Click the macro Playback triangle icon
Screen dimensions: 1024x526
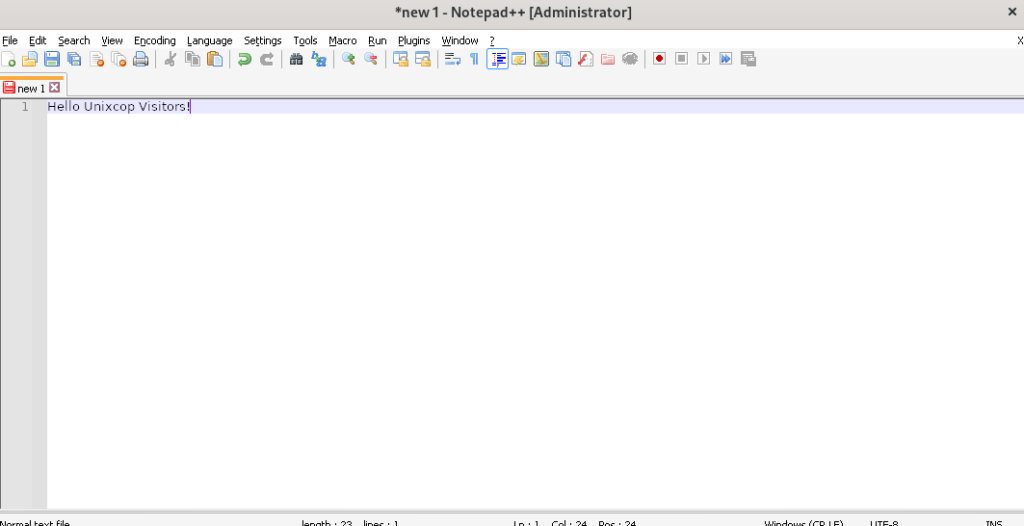tap(704, 59)
